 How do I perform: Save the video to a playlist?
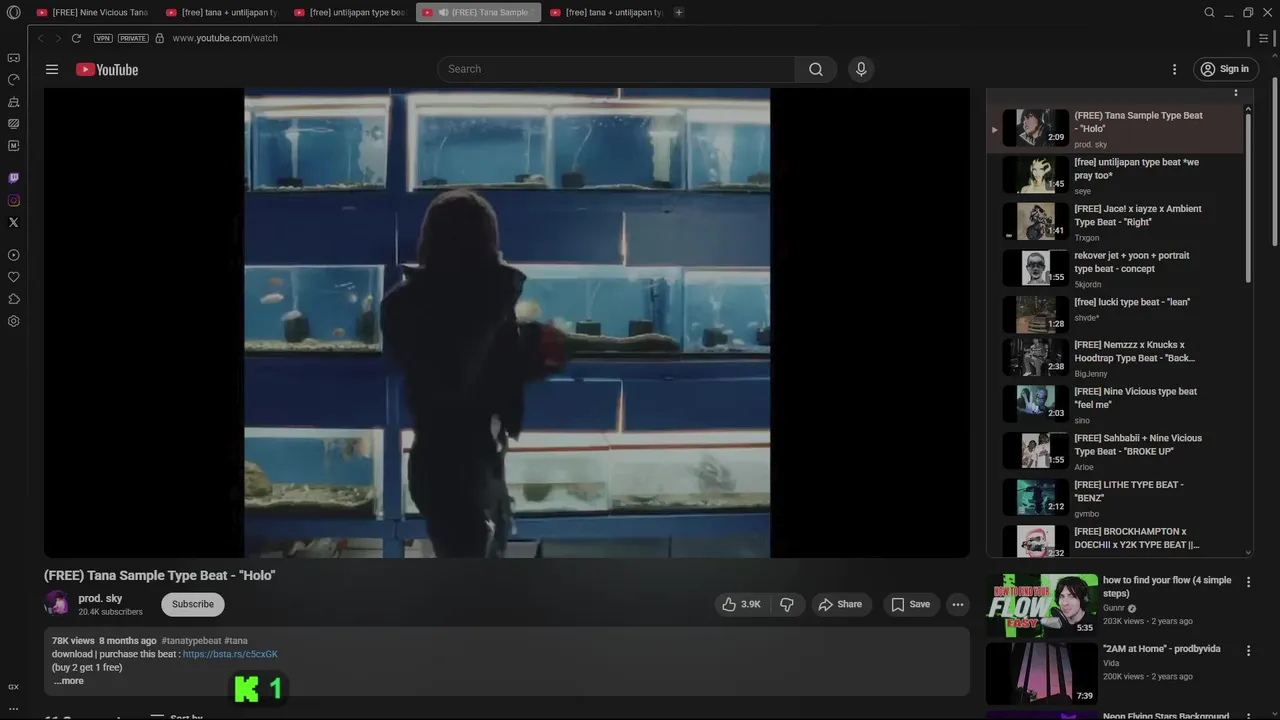coord(910,604)
